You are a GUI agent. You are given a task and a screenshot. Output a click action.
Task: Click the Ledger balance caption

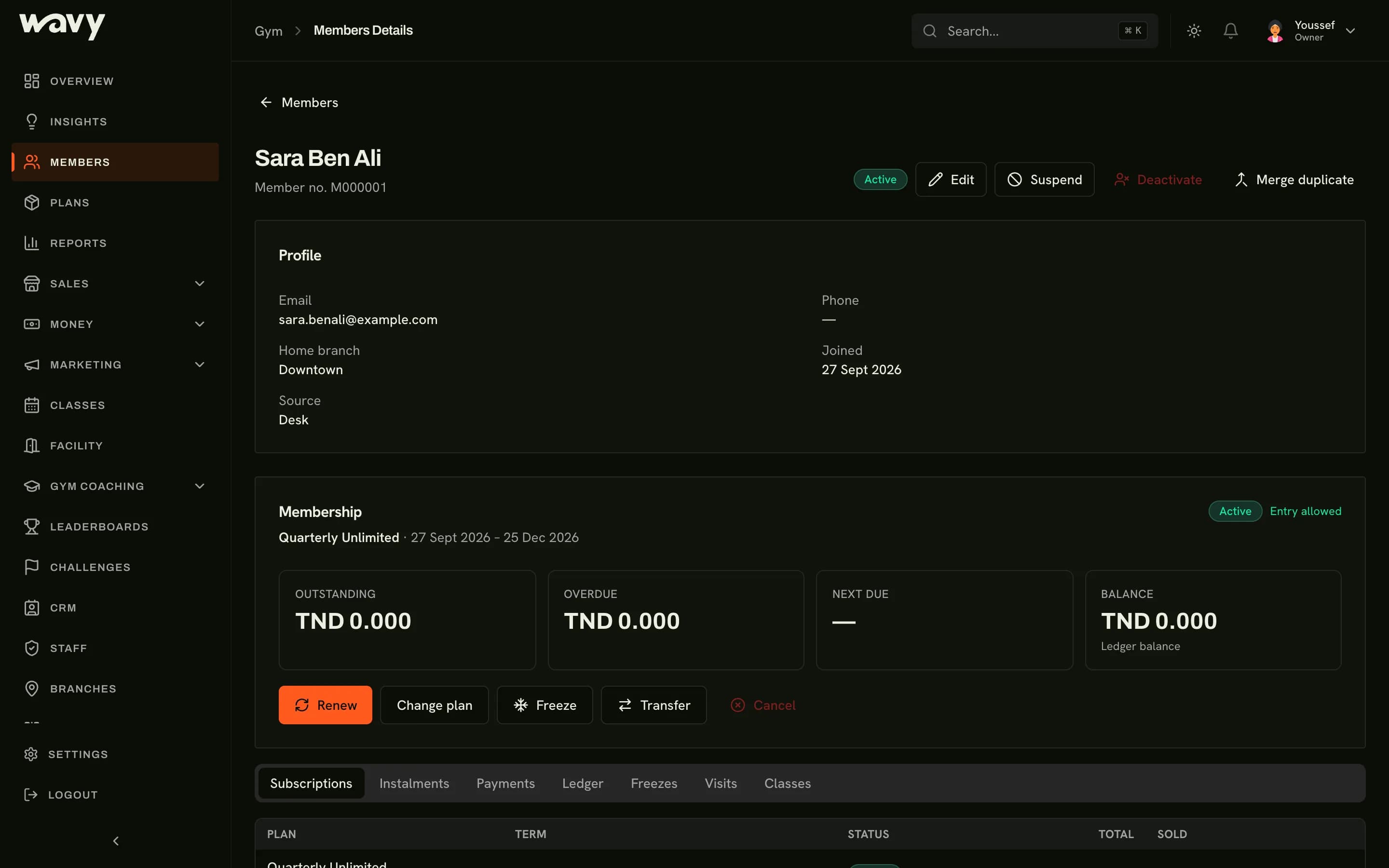pyautogui.click(x=1140, y=646)
